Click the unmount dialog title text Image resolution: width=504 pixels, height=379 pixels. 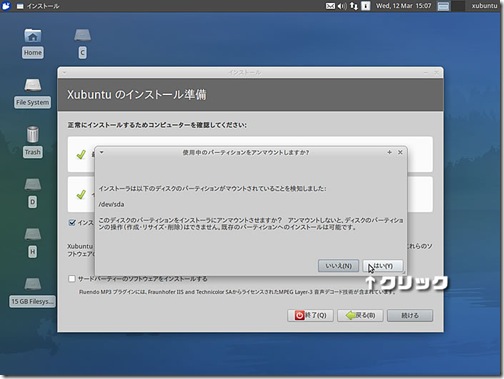(x=246, y=152)
